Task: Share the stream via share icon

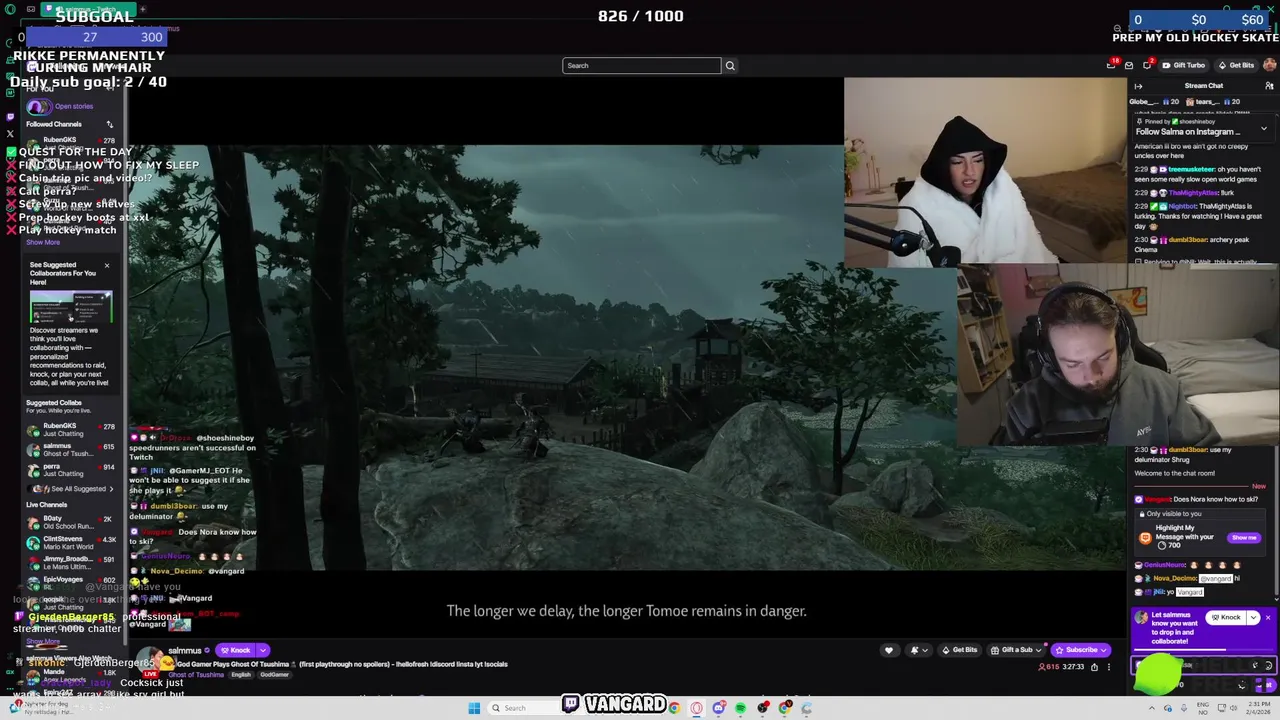Action: [x=1094, y=667]
